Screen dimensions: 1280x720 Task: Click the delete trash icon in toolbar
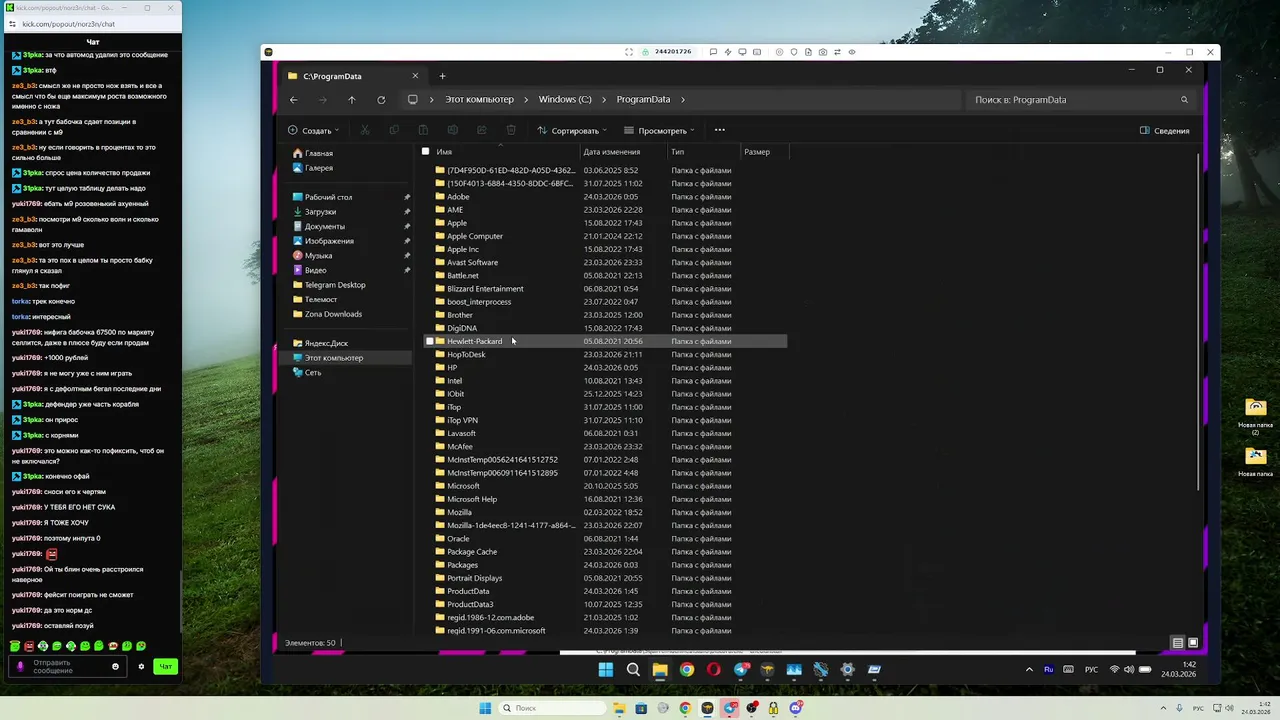(x=511, y=130)
